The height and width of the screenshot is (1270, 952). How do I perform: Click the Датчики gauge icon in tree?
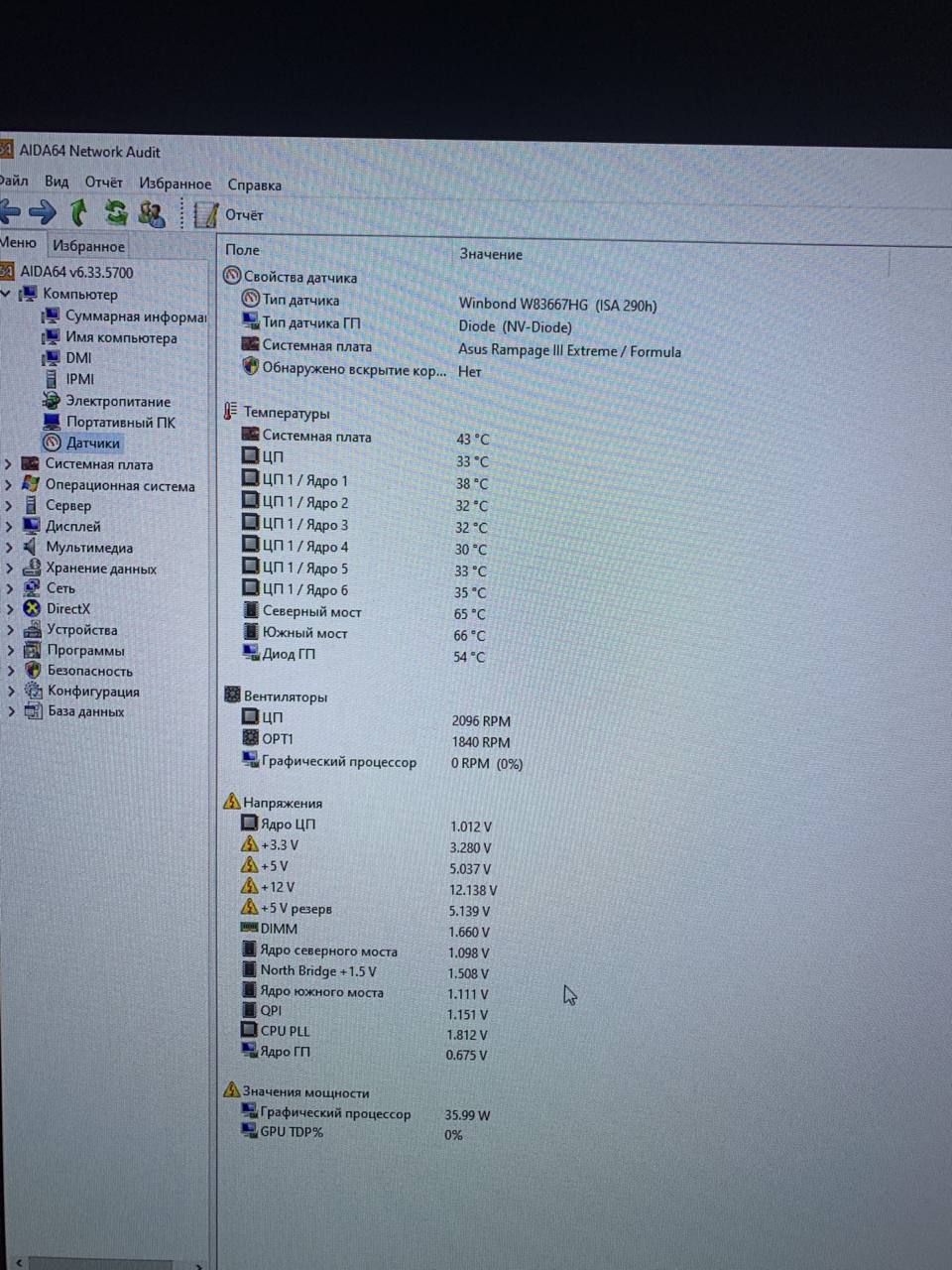coord(52,443)
